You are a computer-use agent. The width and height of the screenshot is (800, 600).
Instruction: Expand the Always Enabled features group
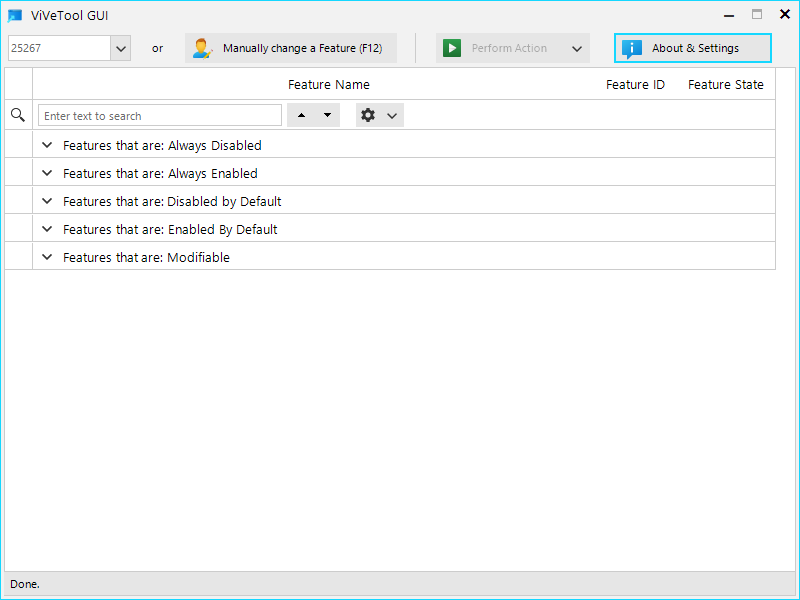pyautogui.click(x=47, y=173)
